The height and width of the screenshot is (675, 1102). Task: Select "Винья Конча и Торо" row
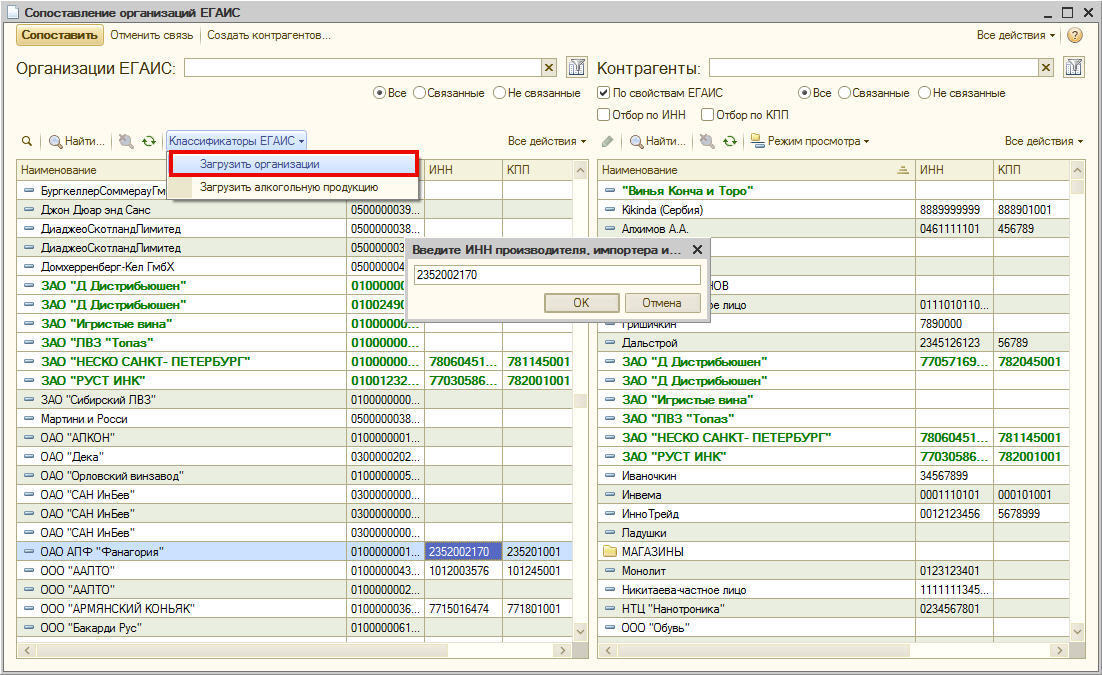coord(834,191)
